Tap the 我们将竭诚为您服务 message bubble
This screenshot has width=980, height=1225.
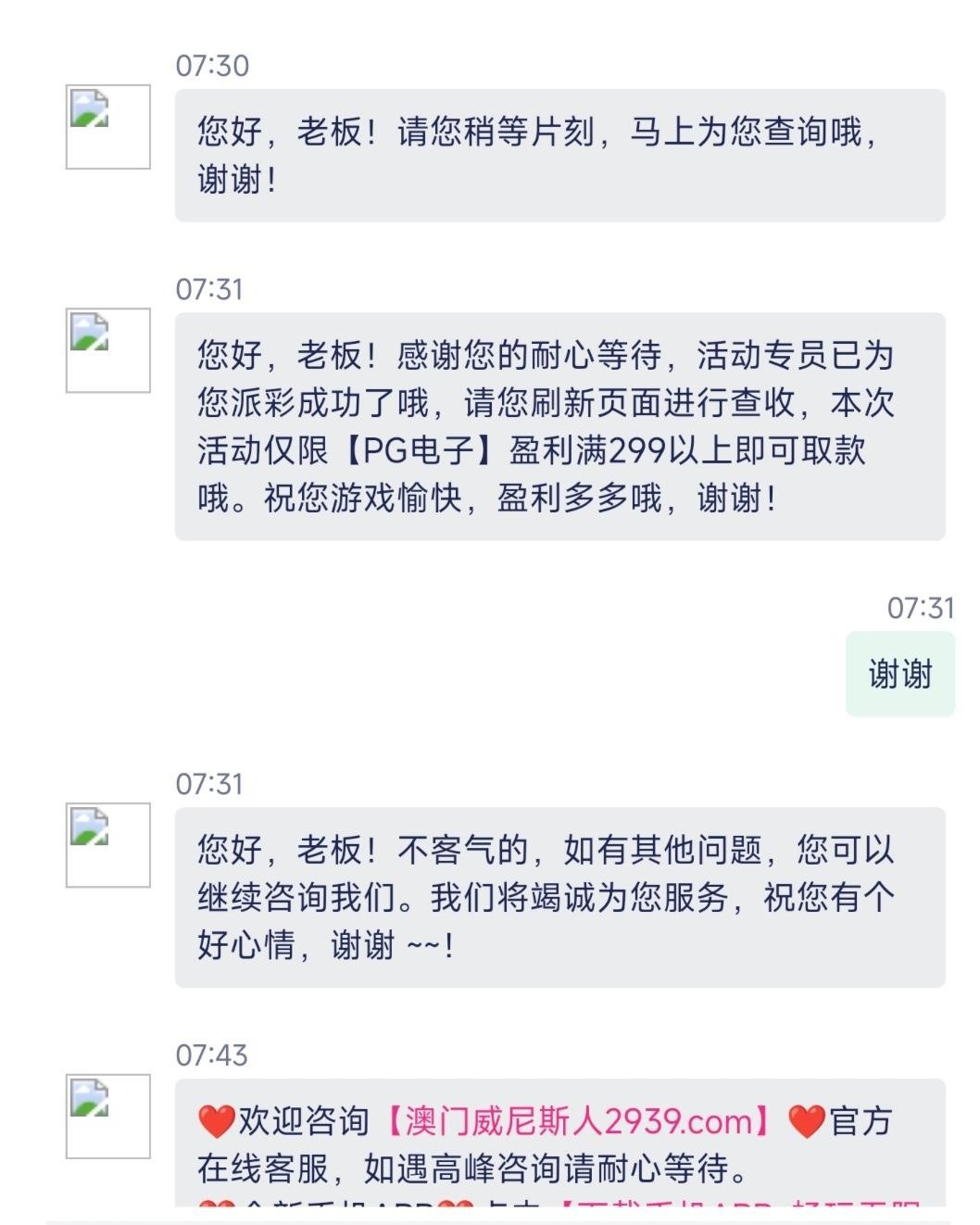point(559,897)
